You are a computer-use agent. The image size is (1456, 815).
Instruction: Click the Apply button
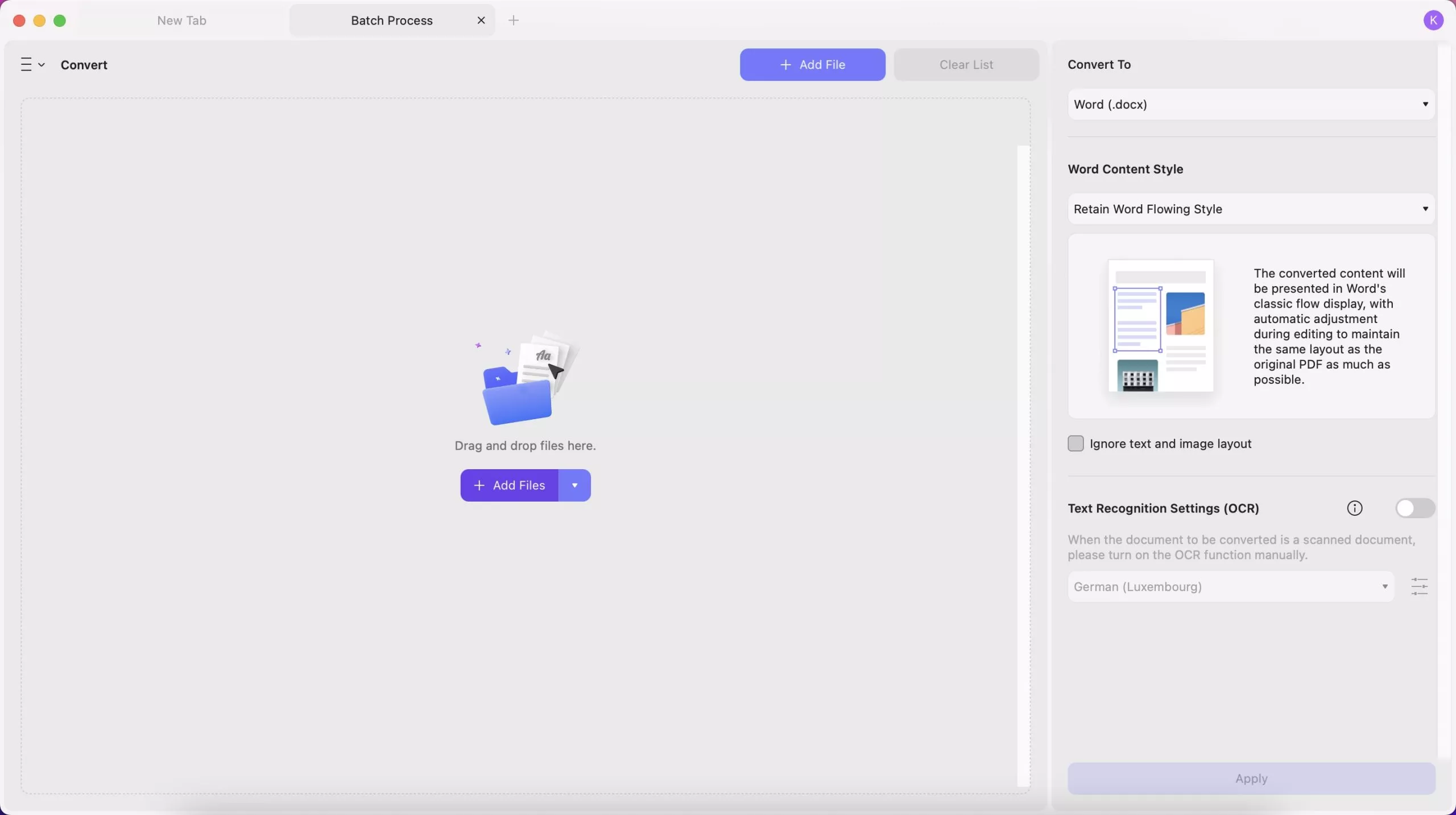coord(1251,778)
